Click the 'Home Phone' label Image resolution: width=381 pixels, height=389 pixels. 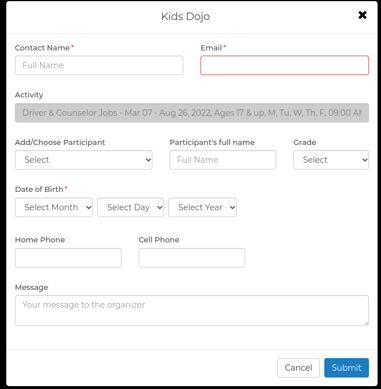40,240
